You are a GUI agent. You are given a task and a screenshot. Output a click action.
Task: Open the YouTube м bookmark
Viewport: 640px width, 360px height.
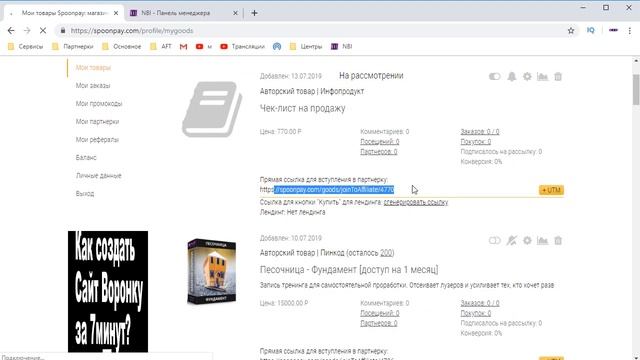[204, 47]
